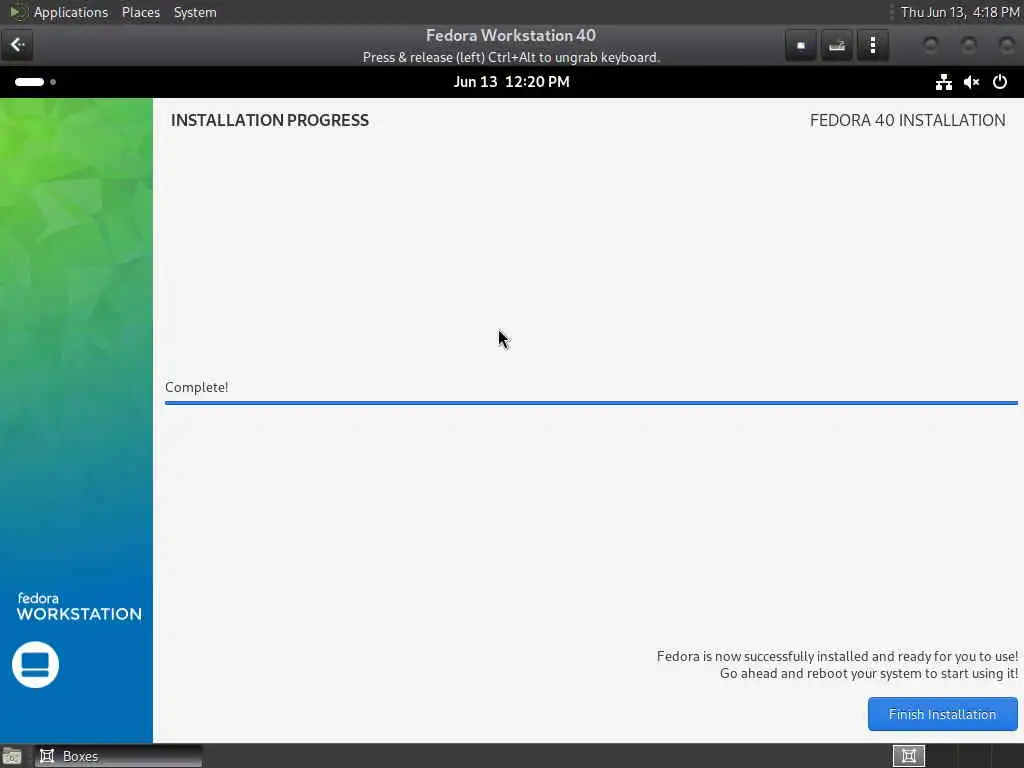Click the Complete! status text
This screenshot has height=768, width=1024.
click(197, 387)
